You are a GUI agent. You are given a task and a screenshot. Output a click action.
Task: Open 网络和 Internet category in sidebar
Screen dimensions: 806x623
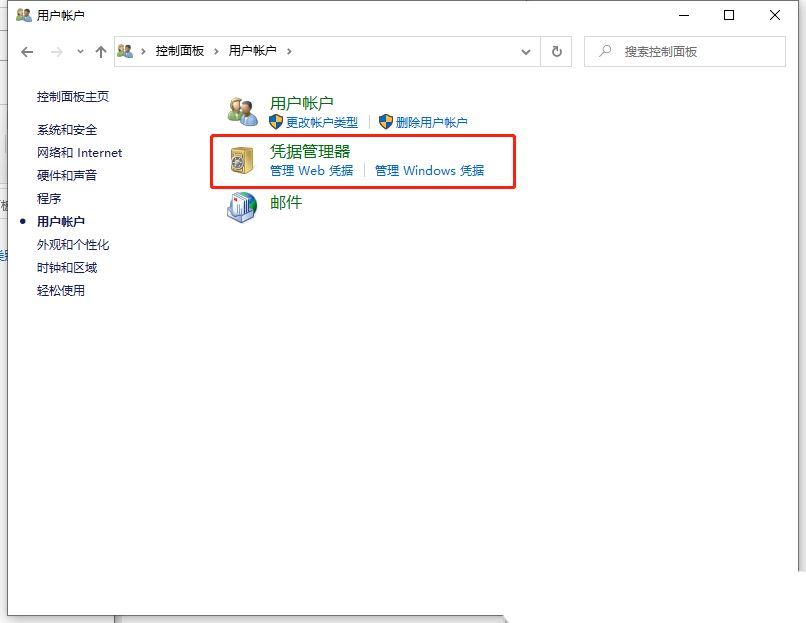tap(79, 153)
